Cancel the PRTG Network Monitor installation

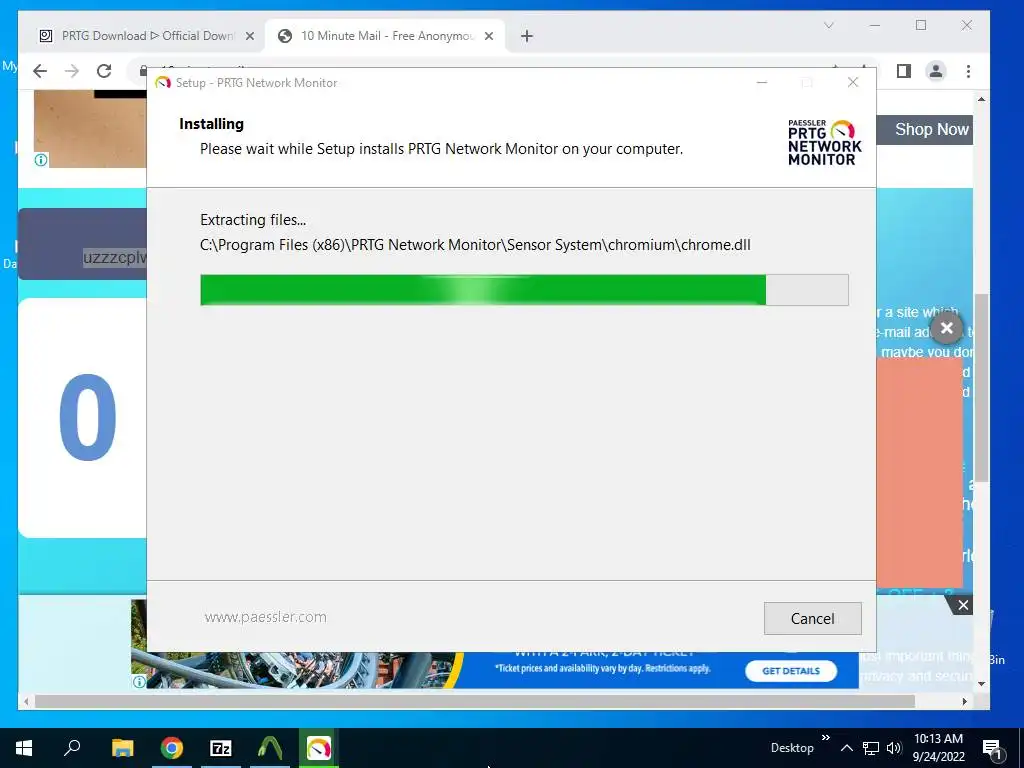coord(812,618)
